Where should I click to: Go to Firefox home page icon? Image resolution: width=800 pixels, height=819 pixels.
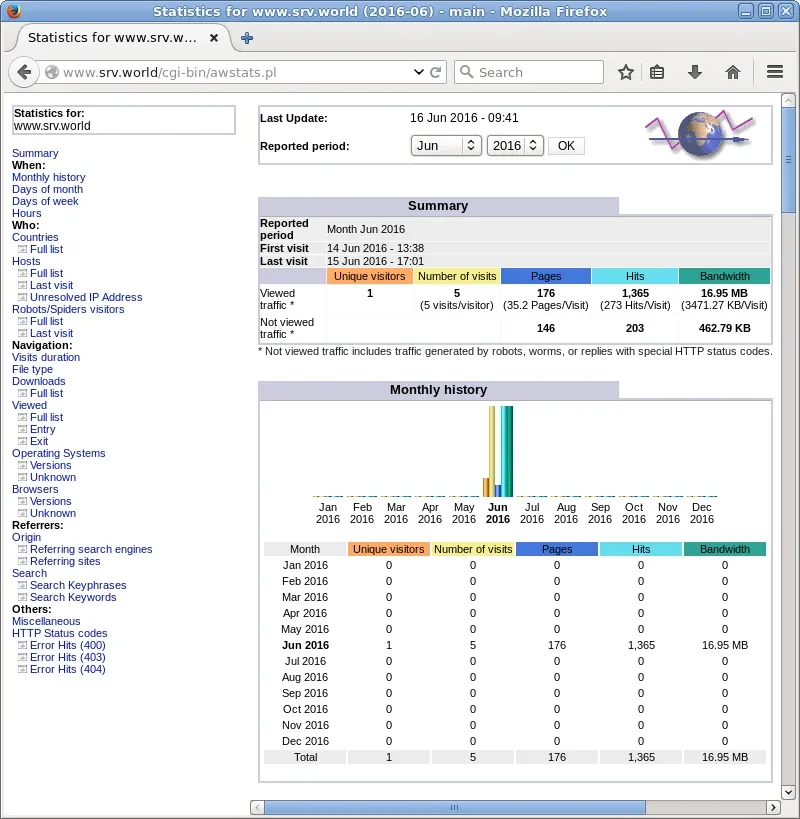733,72
